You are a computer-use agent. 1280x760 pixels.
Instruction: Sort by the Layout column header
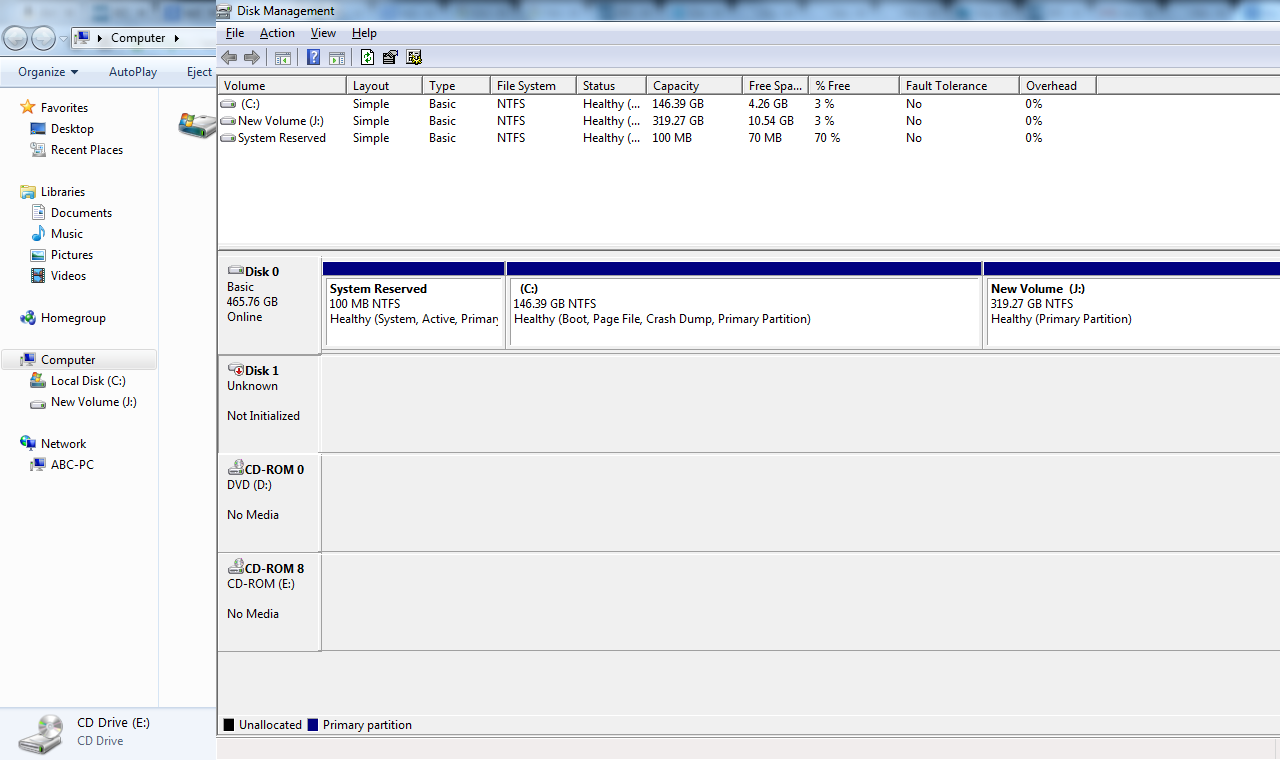384,86
